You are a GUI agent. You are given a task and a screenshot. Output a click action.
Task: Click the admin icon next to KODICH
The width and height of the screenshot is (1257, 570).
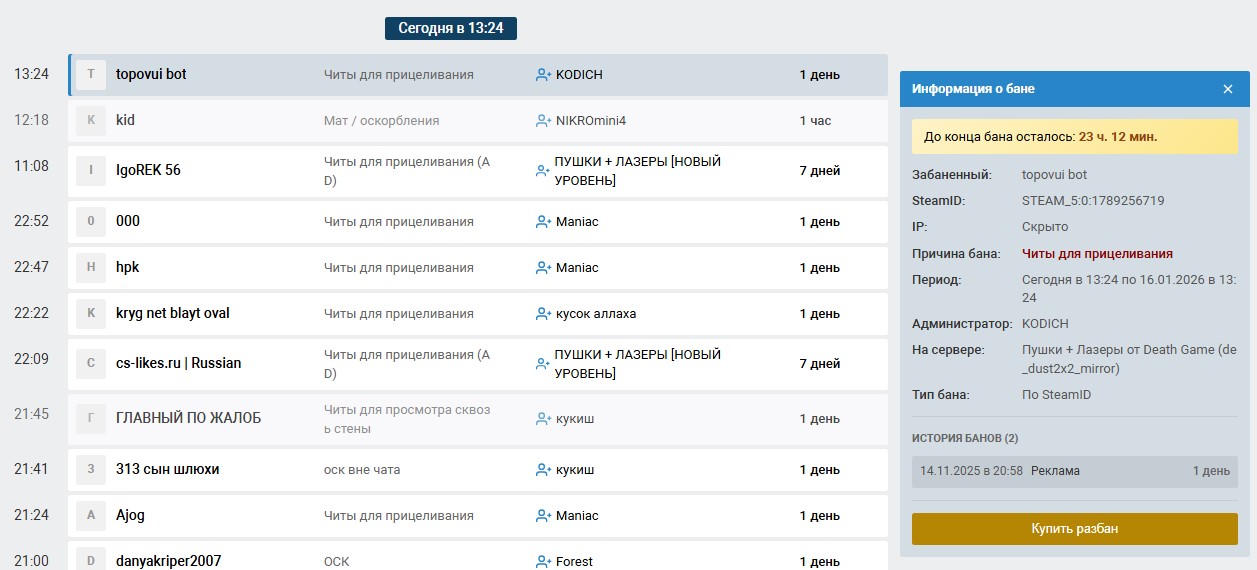click(543, 75)
